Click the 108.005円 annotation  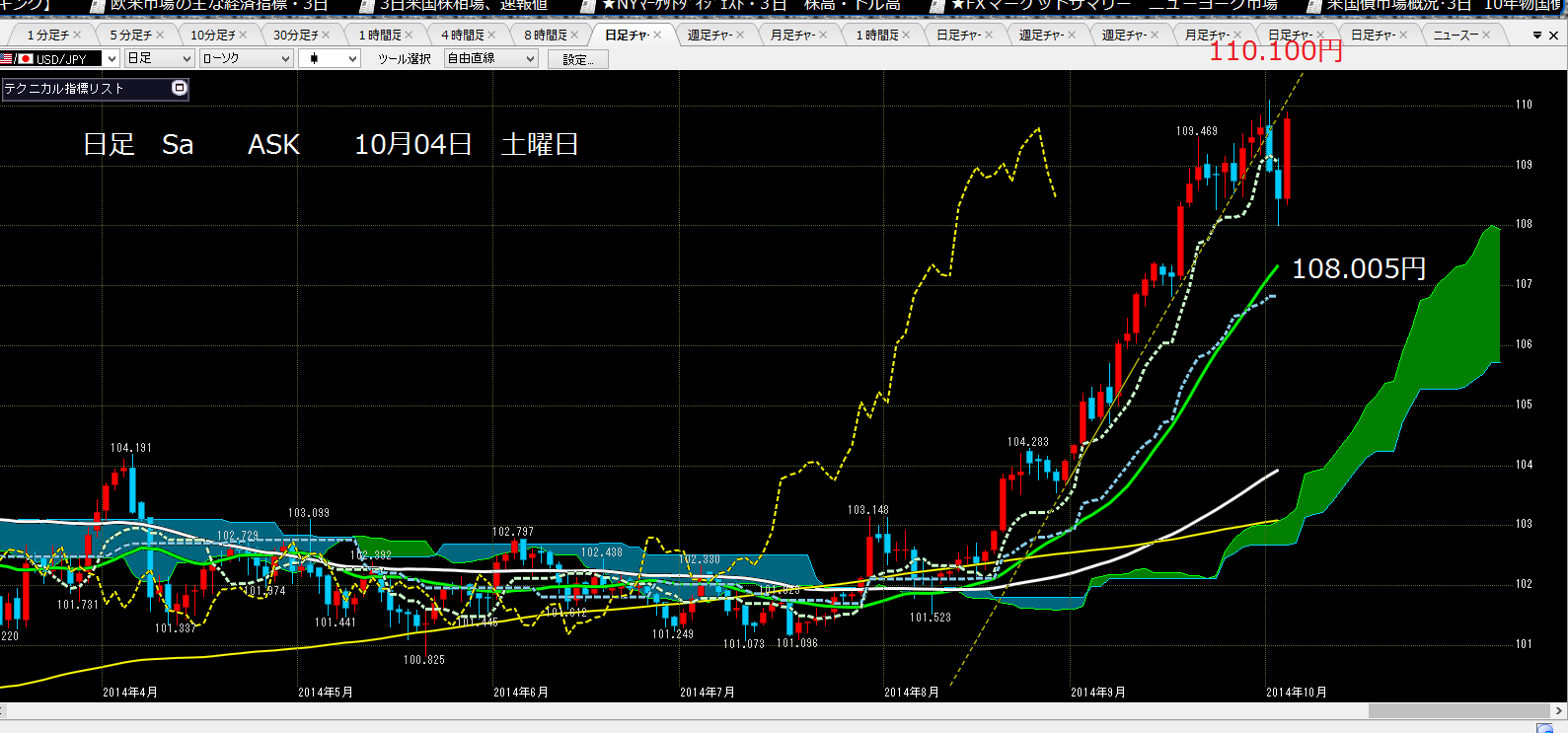click(x=1359, y=268)
